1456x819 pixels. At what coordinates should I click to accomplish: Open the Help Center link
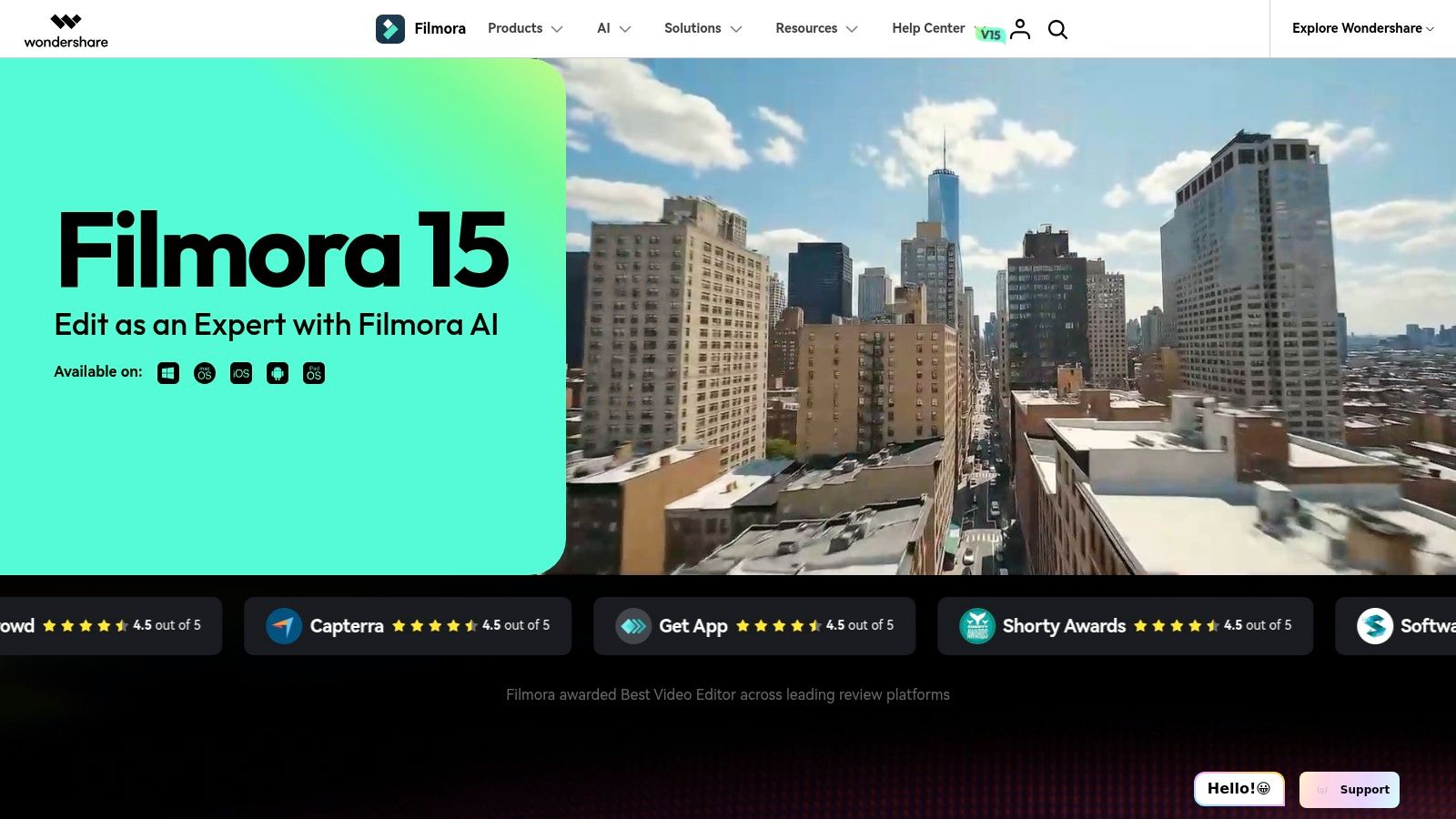click(928, 28)
